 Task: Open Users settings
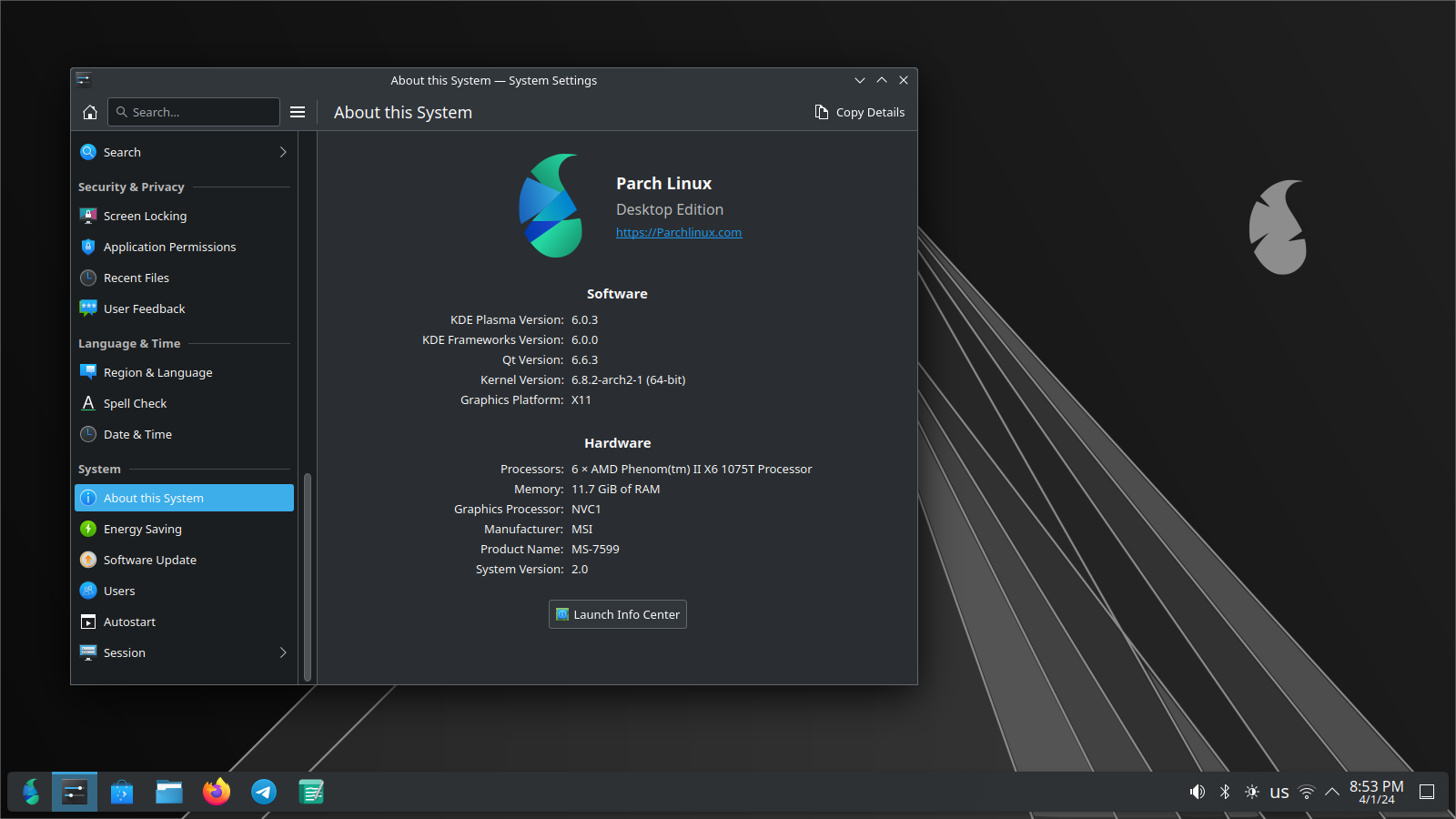[184, 591]
